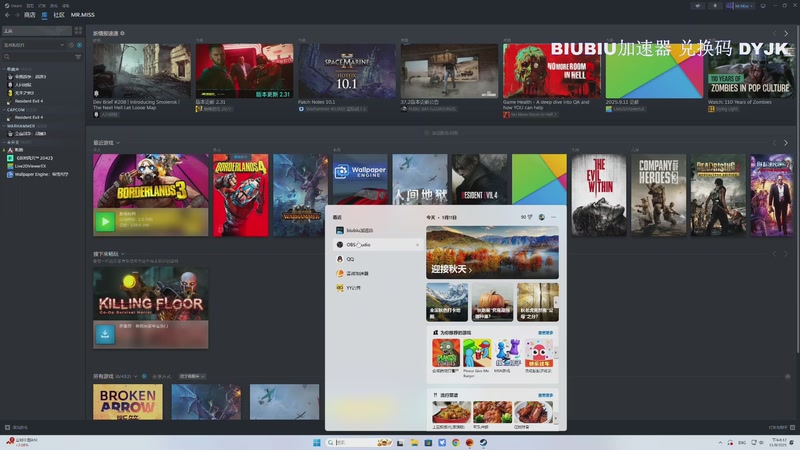Open the 商店 (Store) tab
This screenshot has width=800, height=450.
[x=30, y=15]
